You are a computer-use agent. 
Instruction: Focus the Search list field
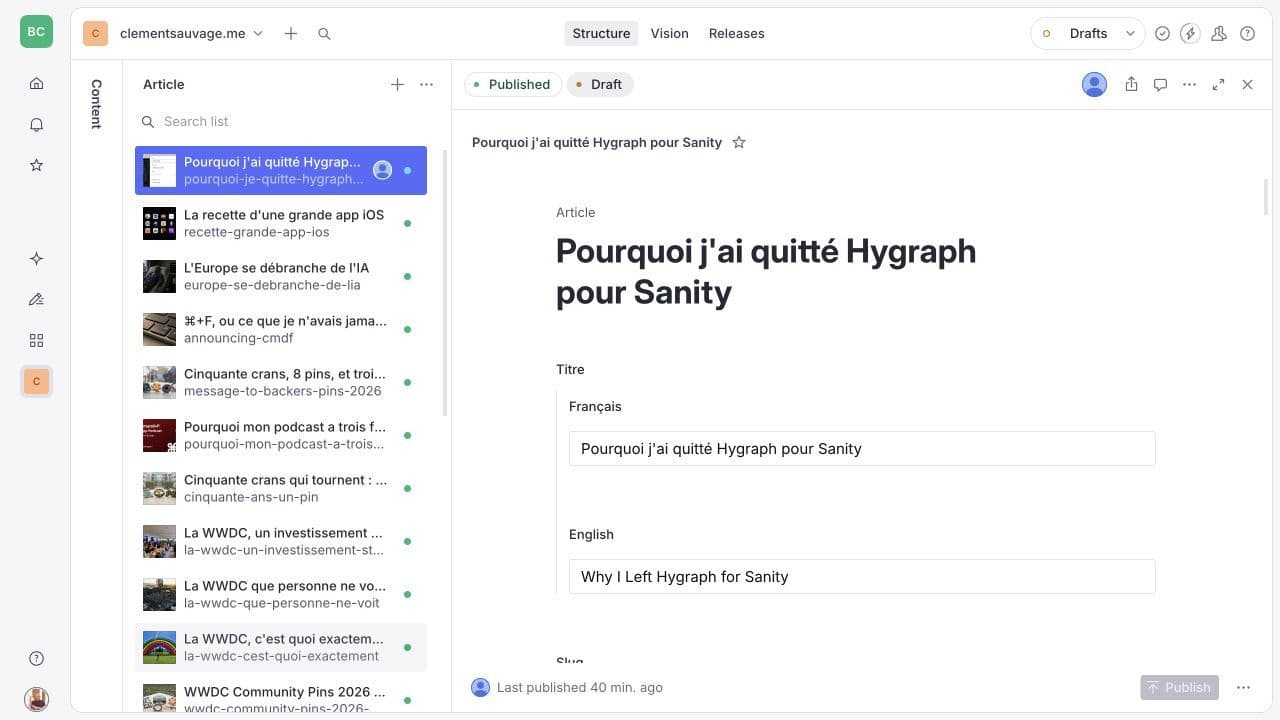[x=287, y=121]
